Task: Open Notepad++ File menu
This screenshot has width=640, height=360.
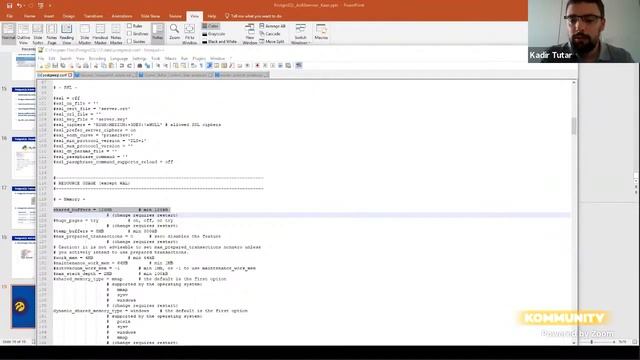Action: pyautogui.click(x=41, y=58)
